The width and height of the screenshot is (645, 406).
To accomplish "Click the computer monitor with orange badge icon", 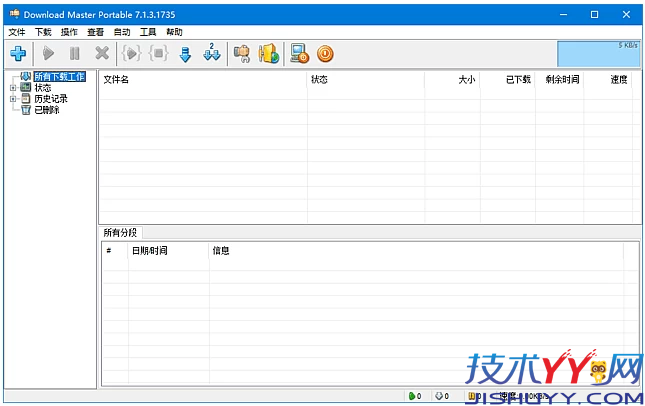I will (299, 53).
